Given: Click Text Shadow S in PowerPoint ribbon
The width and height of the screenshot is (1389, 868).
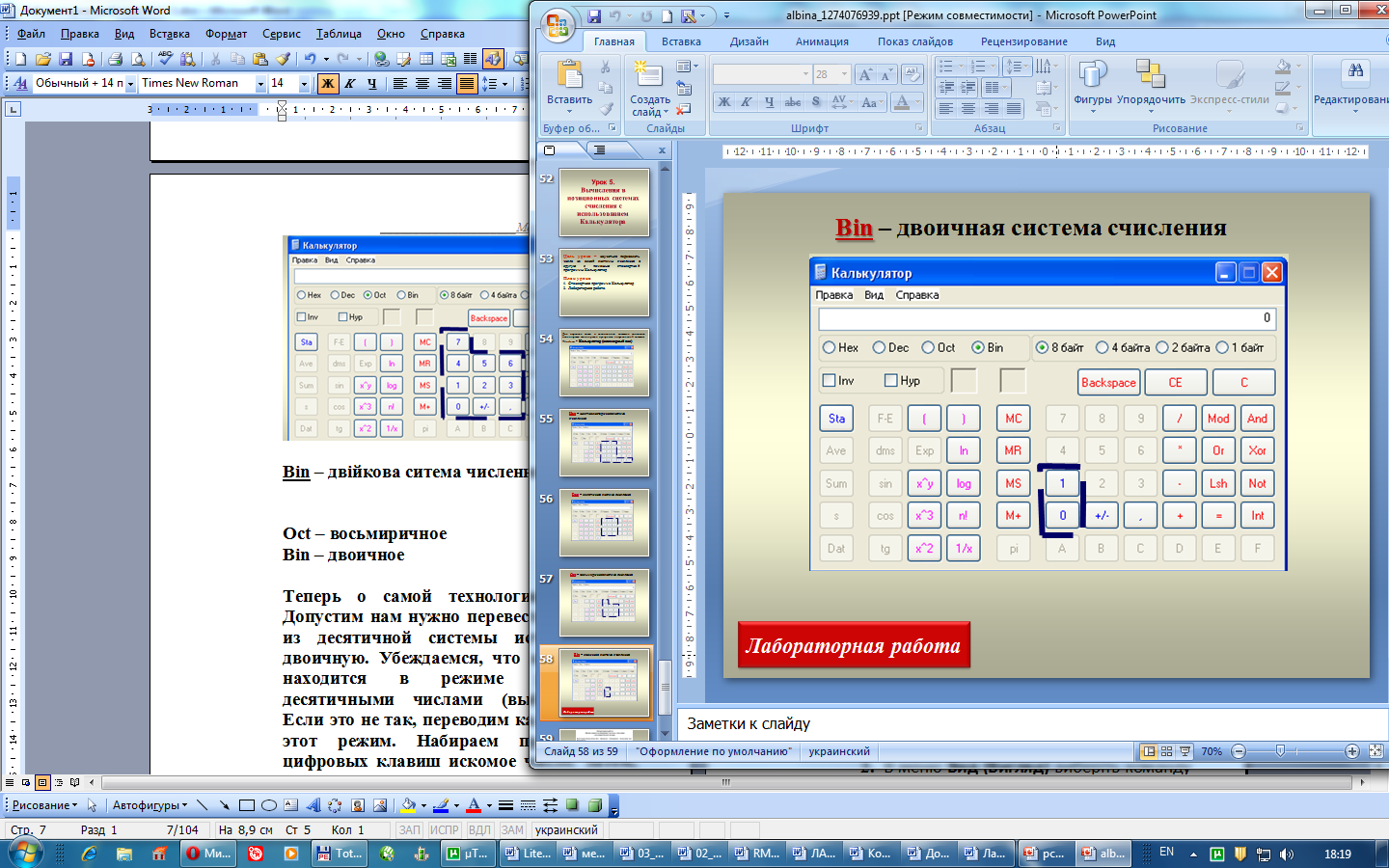Looking at the screenshot, I should [x=816, y=101].
